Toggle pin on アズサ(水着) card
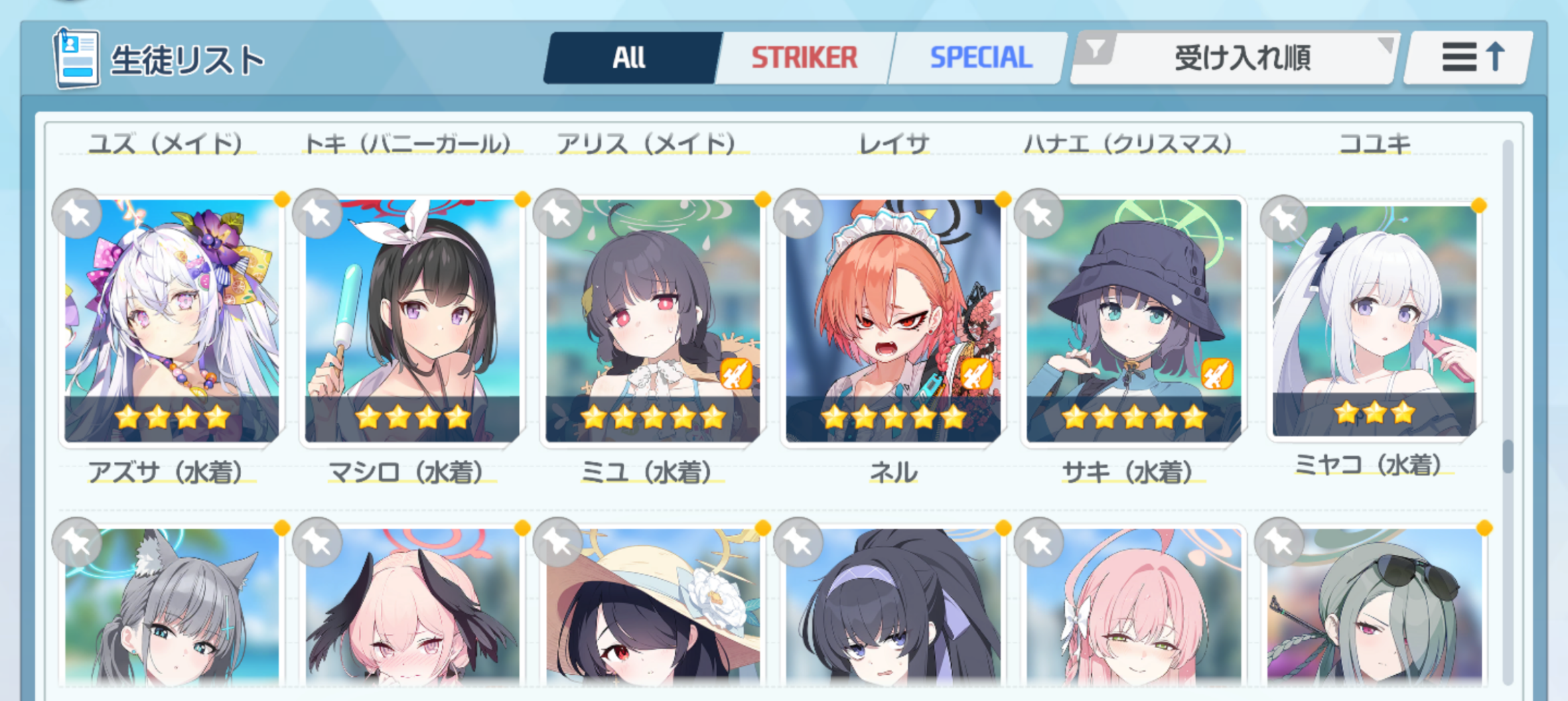The height and width of the screenshot is (701, 1568). [77, 214]
